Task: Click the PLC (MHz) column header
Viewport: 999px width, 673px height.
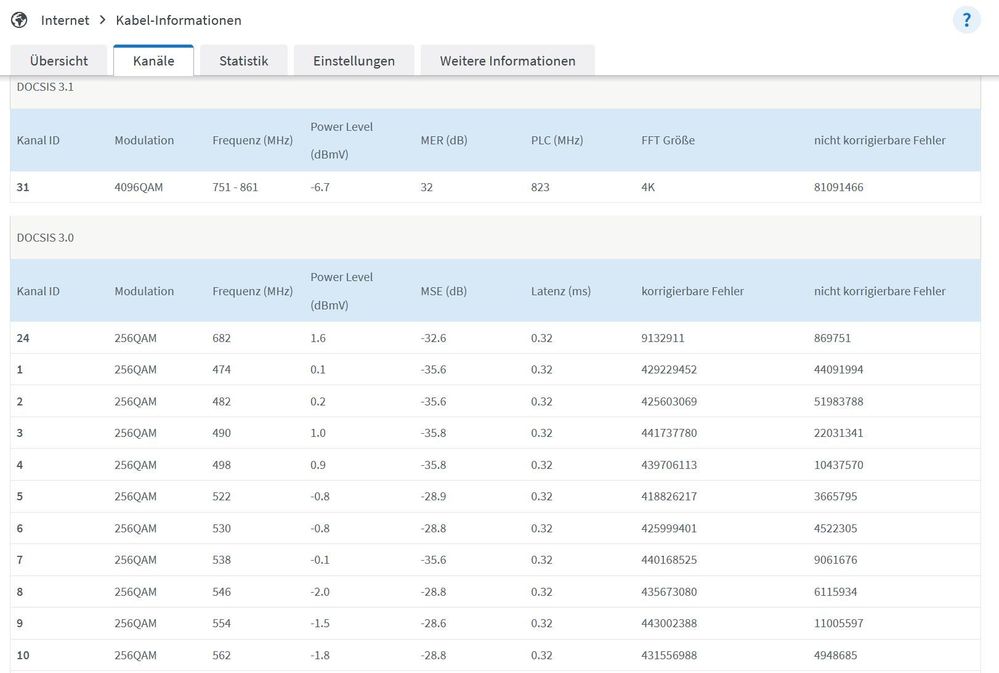Action: (x=556, y=140)
